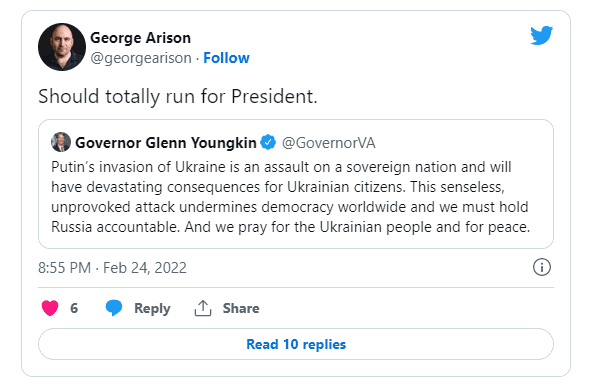This screenshot has height=390, width=592.
Task: Open the Governor Glenn Youngkin name
Action: click(166, 143)
